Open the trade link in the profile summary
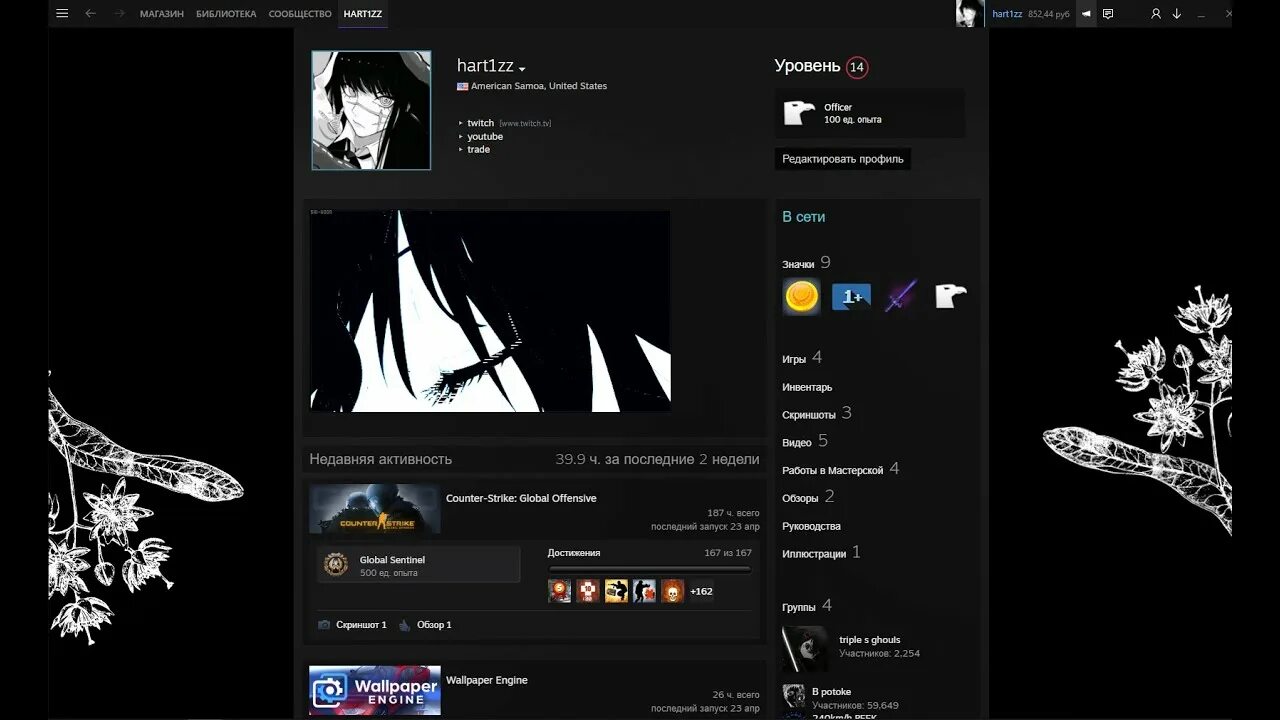 click(x=478, y=149)
